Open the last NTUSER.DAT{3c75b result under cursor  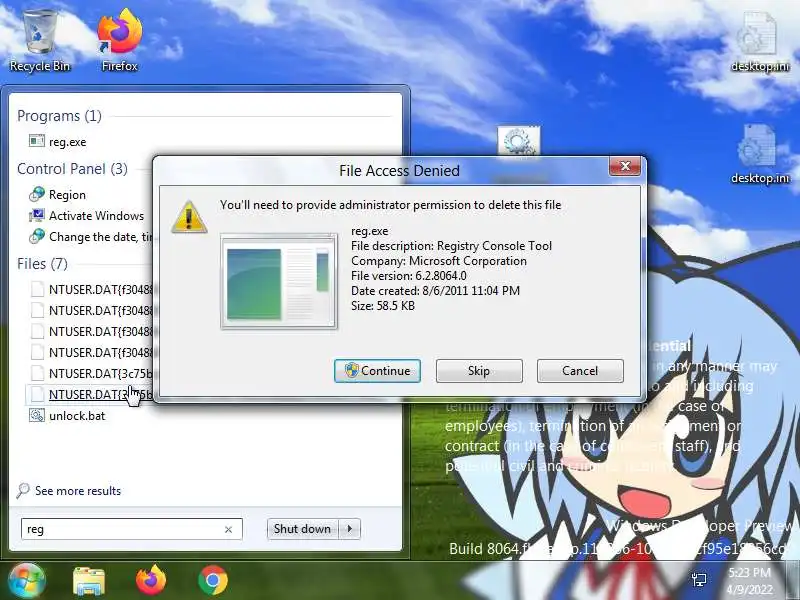90,394
